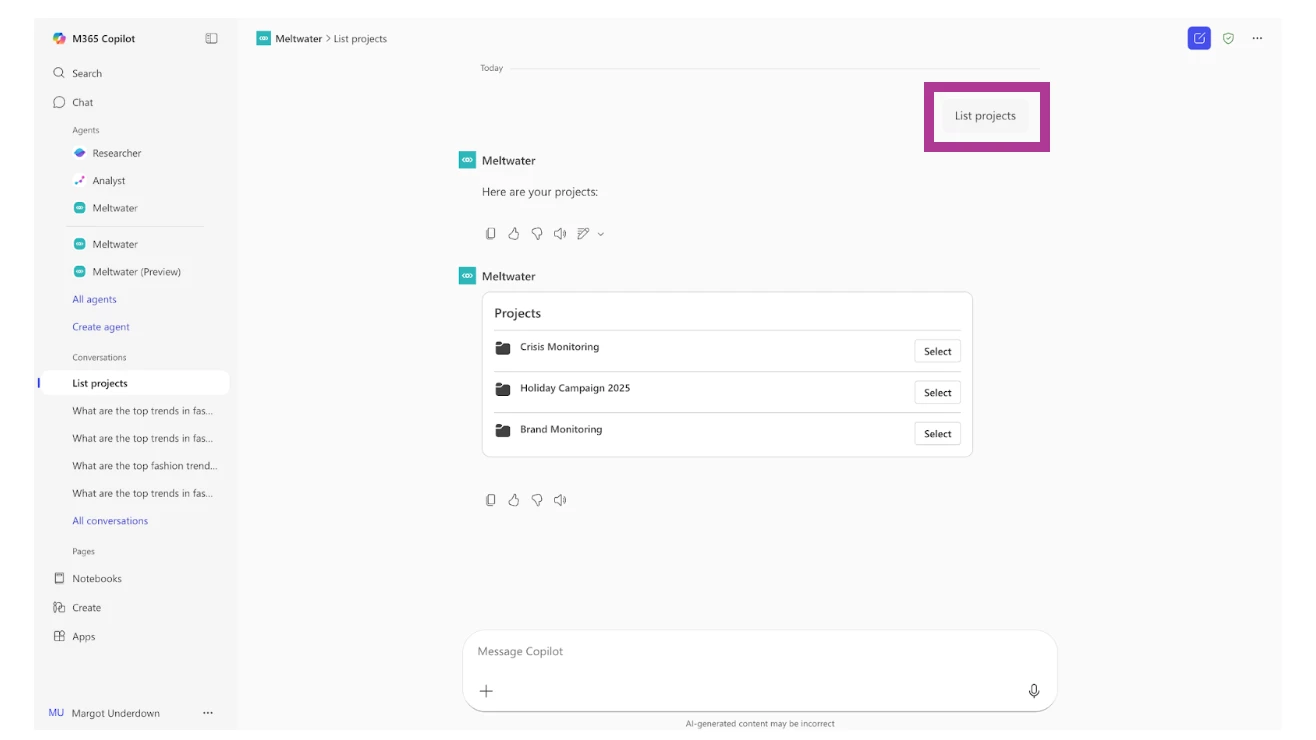Thumbs up the Projects card response
This screenshot has width=1316, height=740.
coord(513,500)
